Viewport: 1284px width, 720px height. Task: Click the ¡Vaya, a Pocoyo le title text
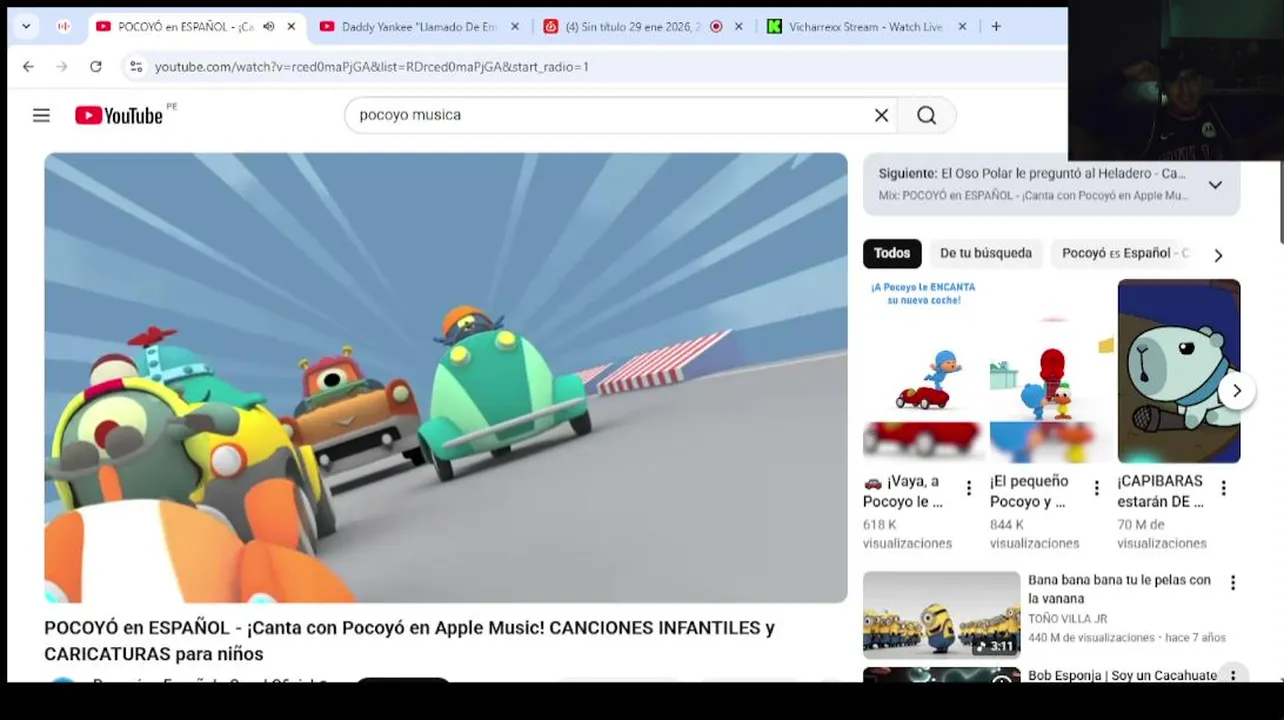tap(903, 491)
